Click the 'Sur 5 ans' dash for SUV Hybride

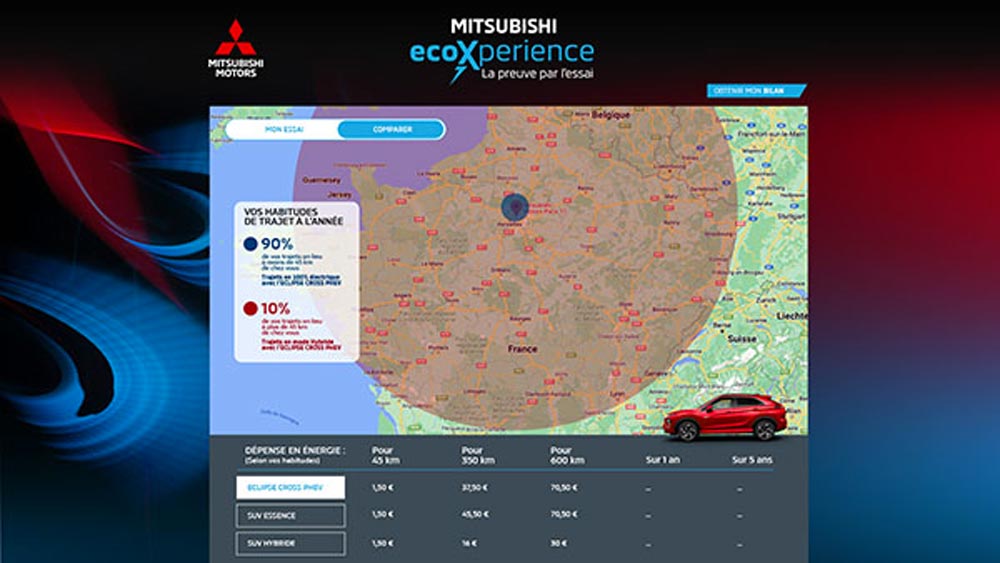click(x=740, y=545)
